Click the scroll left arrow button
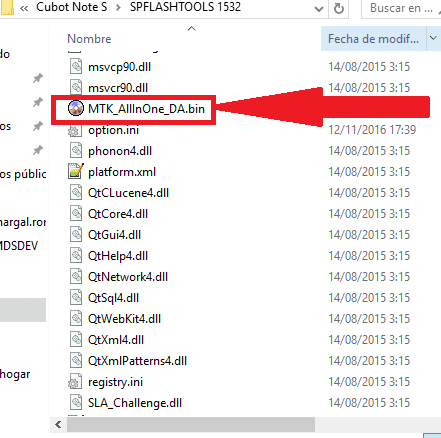441x438 pixels. tap(58, 424)
